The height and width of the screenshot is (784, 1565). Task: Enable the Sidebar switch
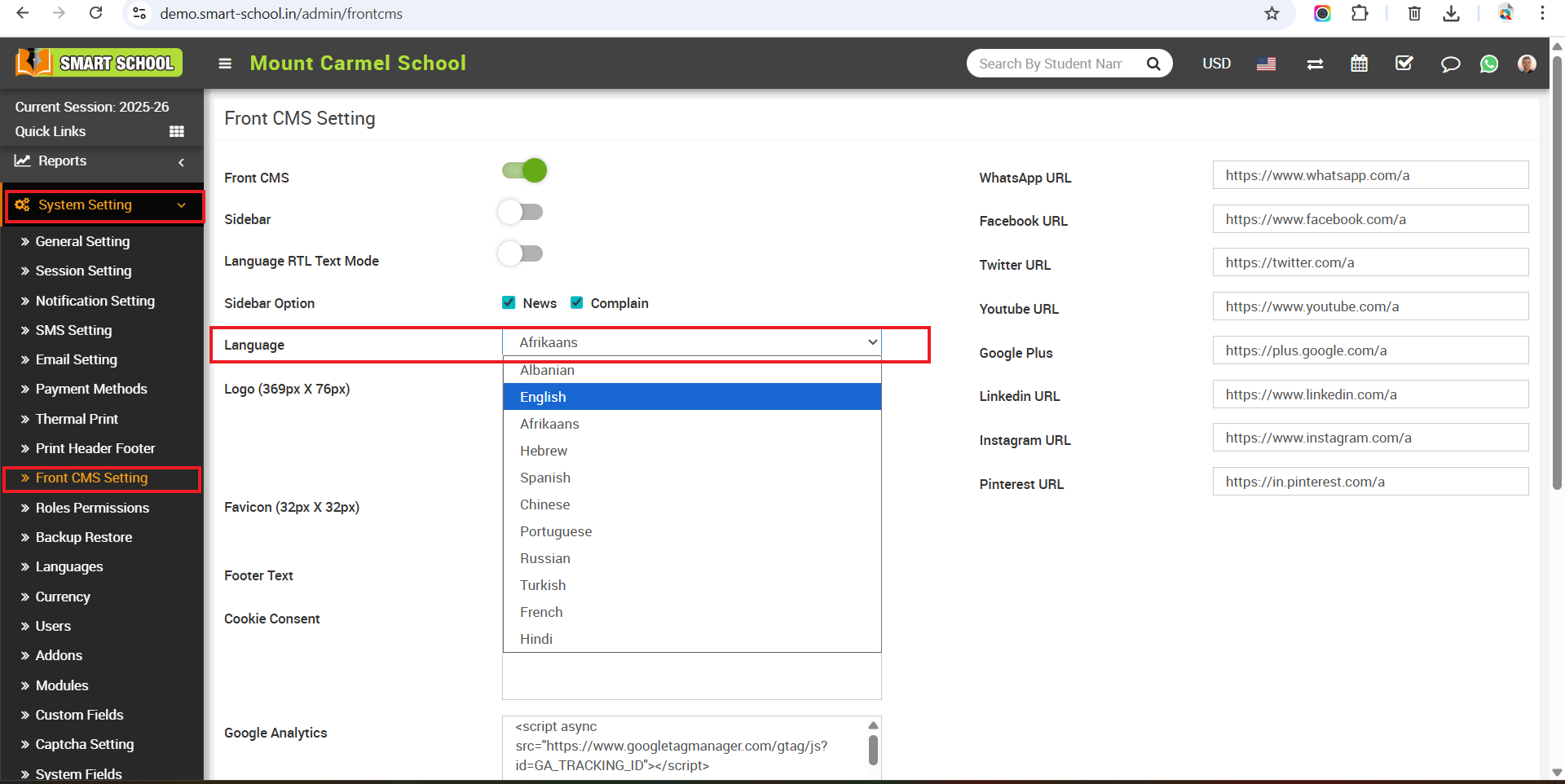tap(520, 212)
